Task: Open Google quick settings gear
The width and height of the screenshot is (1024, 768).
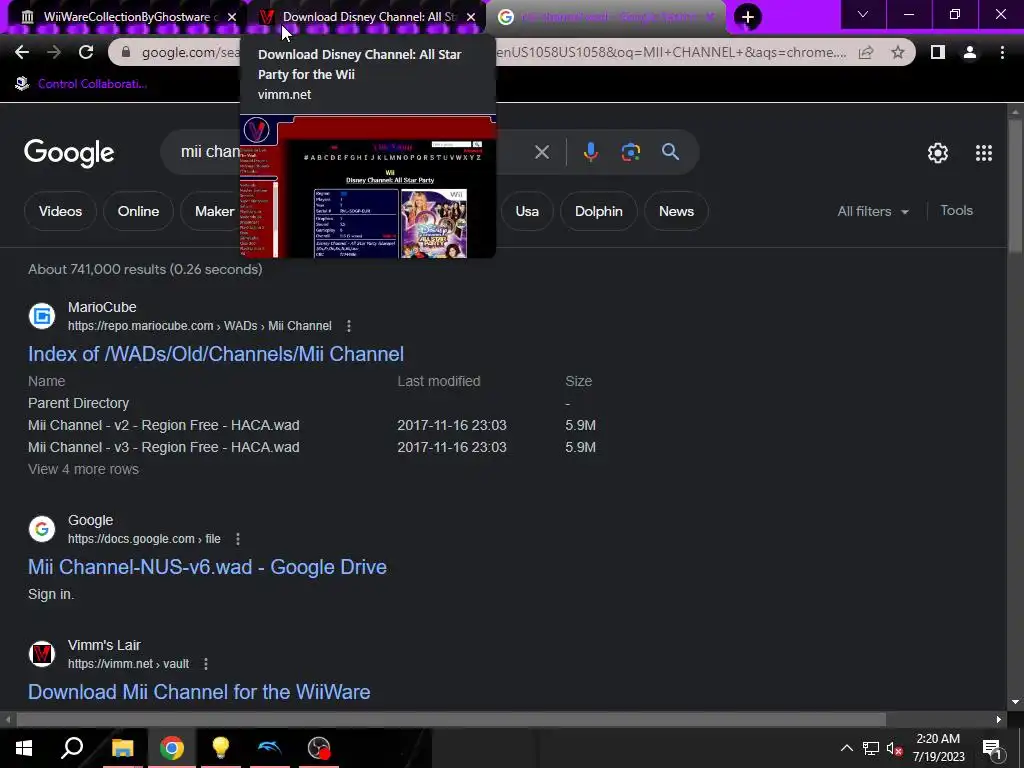Action: [938, 153]
